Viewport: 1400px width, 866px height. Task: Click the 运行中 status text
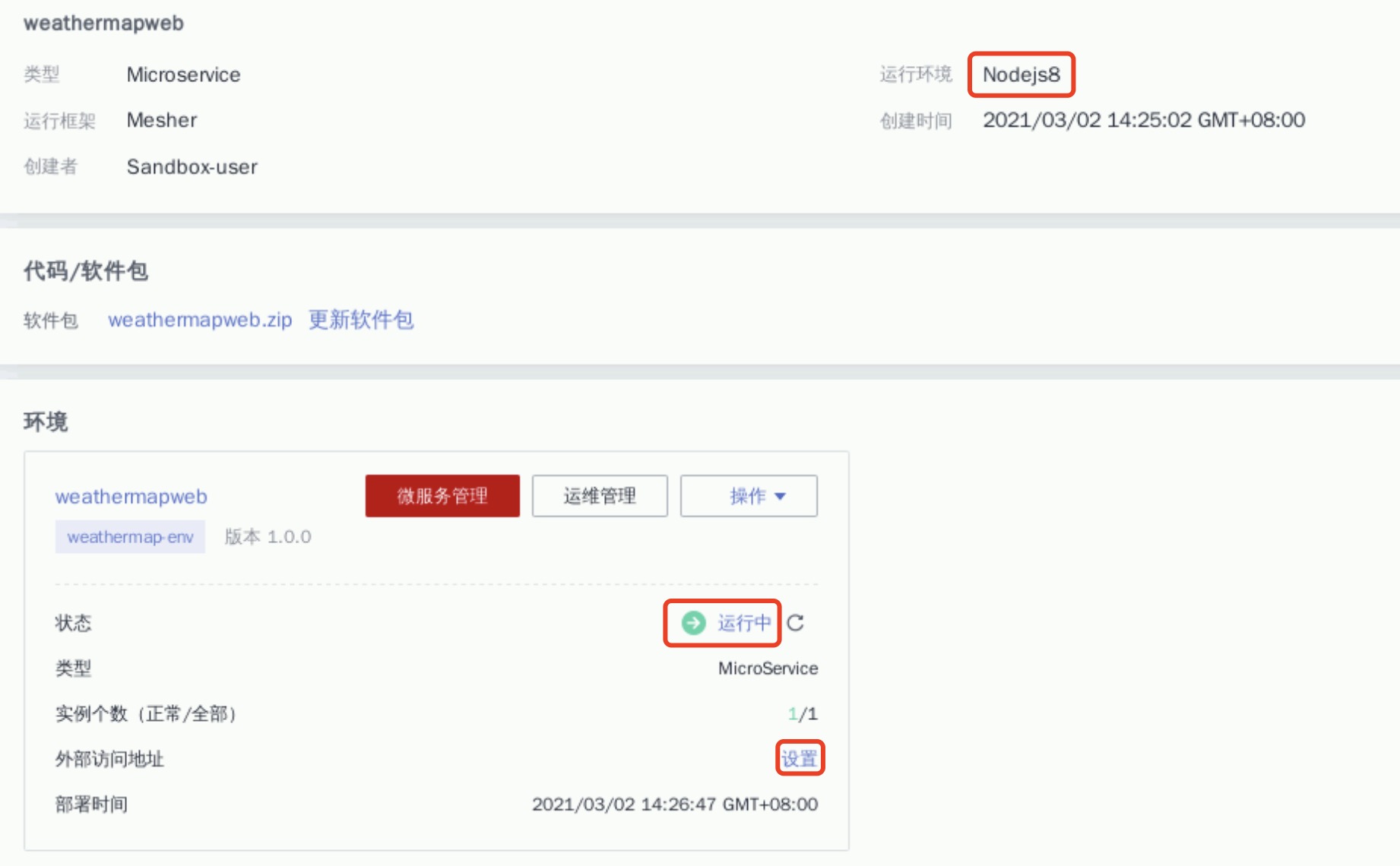pos(744,623)
